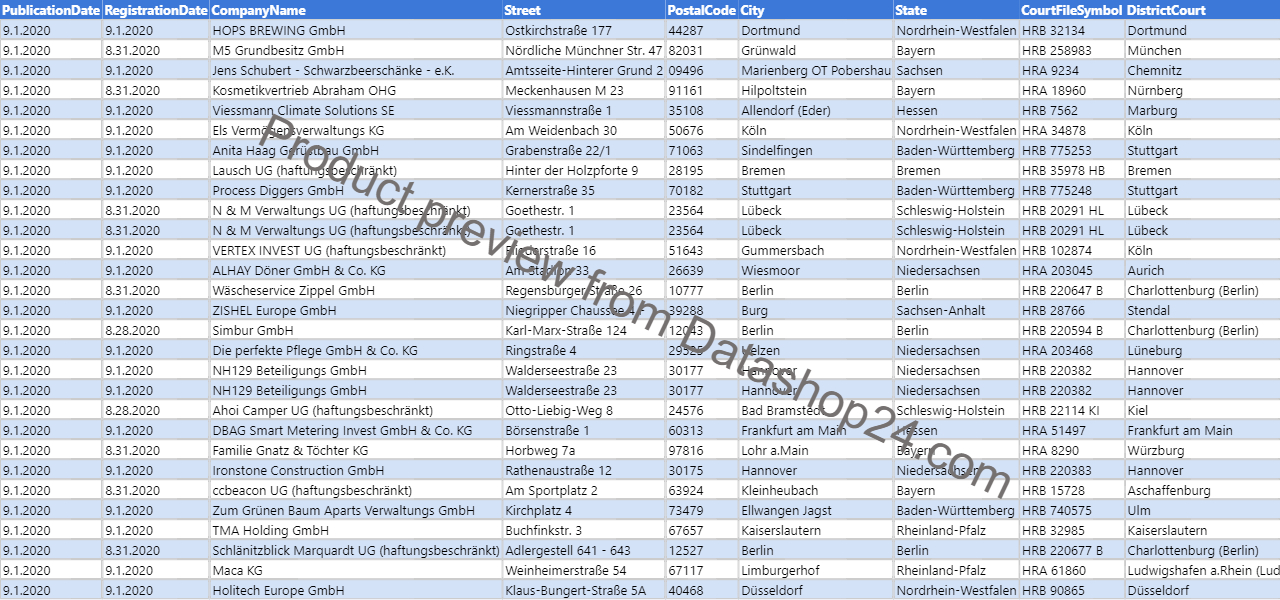Image resolution: width=1280 pixels, height=600 pixels.
Task: Select the DistrictCourt column header
Action: 1202,10
